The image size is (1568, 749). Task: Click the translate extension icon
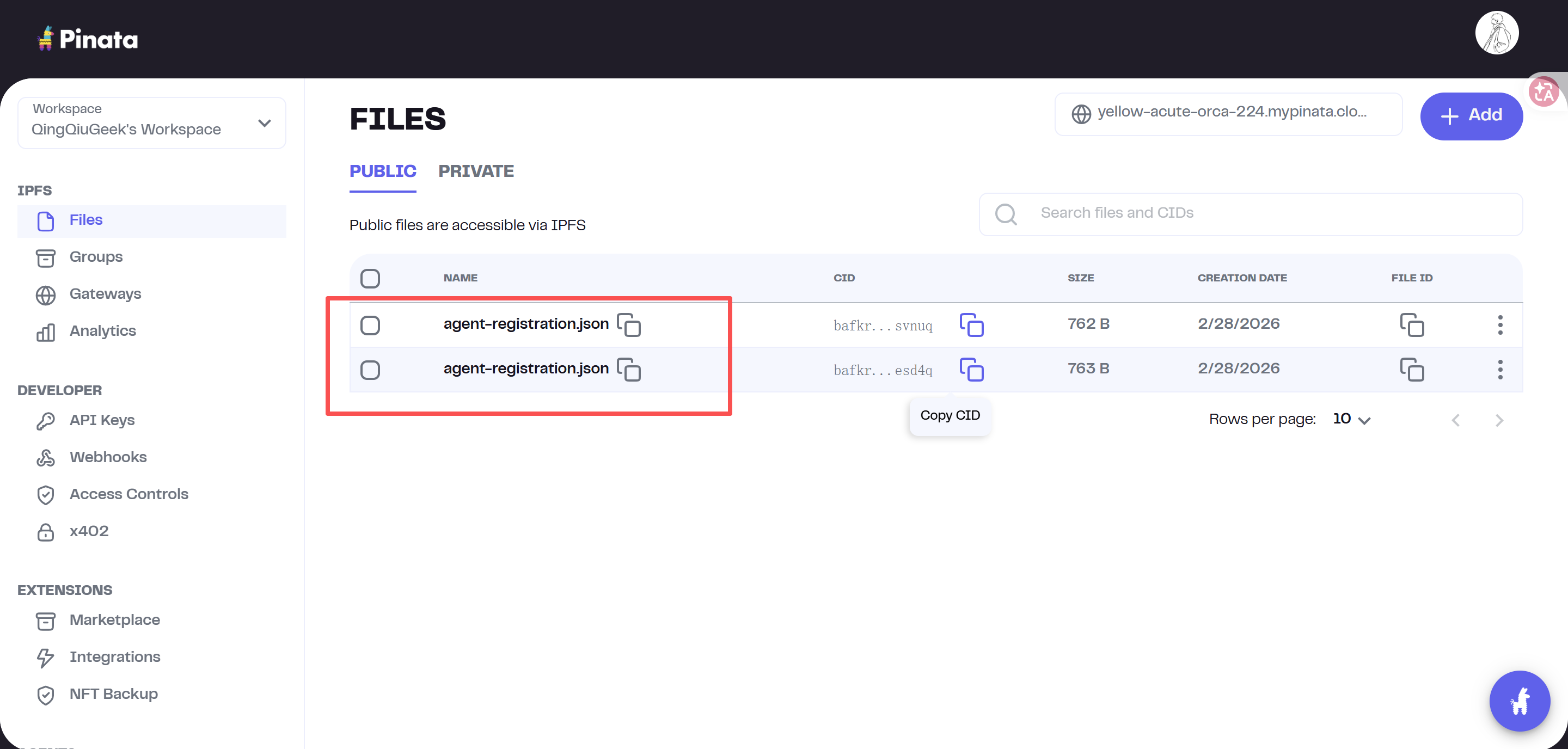click(1543, 93)
